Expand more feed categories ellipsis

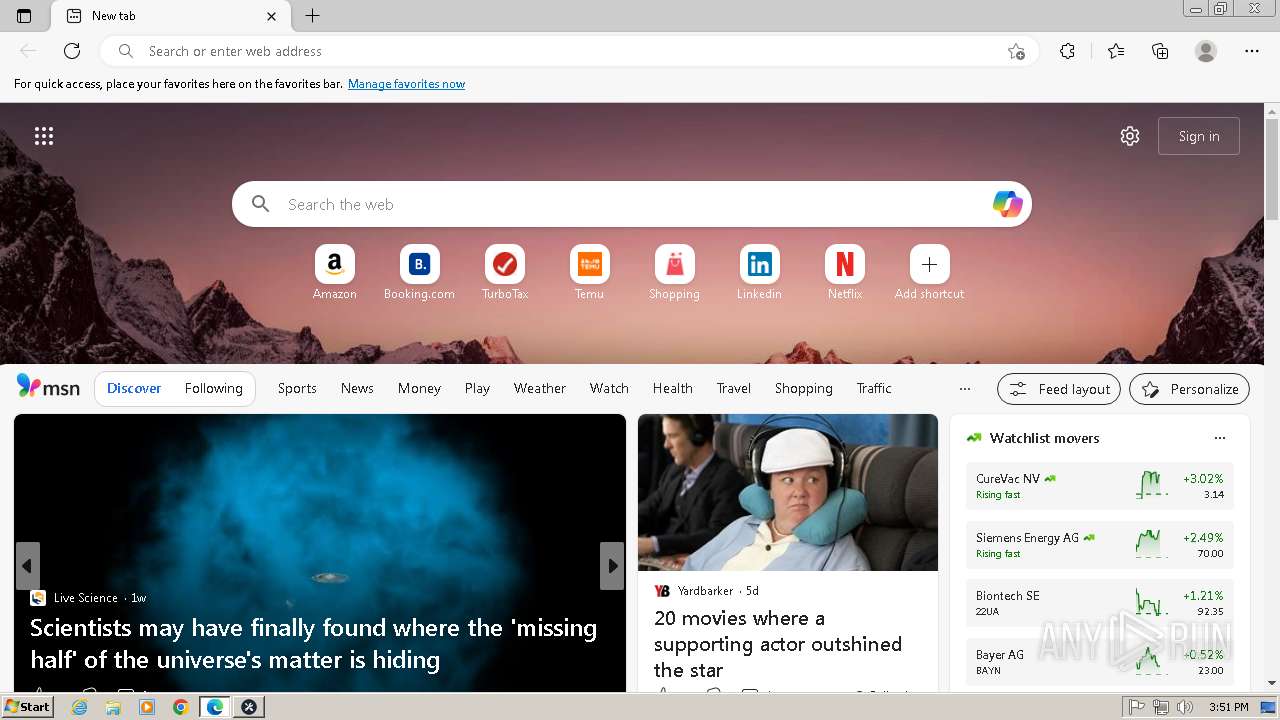click(x=965, y=389)
